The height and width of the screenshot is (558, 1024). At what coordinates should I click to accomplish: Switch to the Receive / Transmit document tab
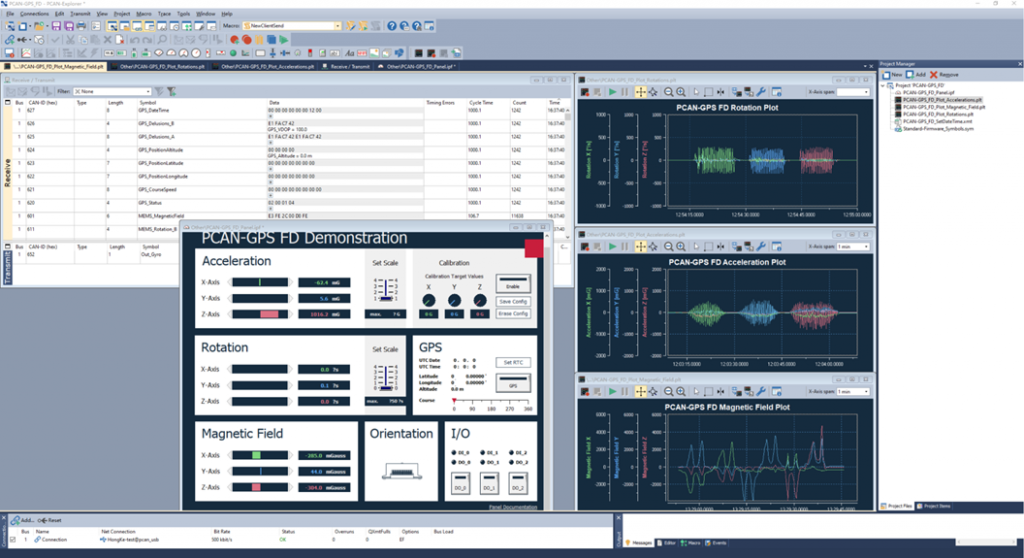(346, 67)
